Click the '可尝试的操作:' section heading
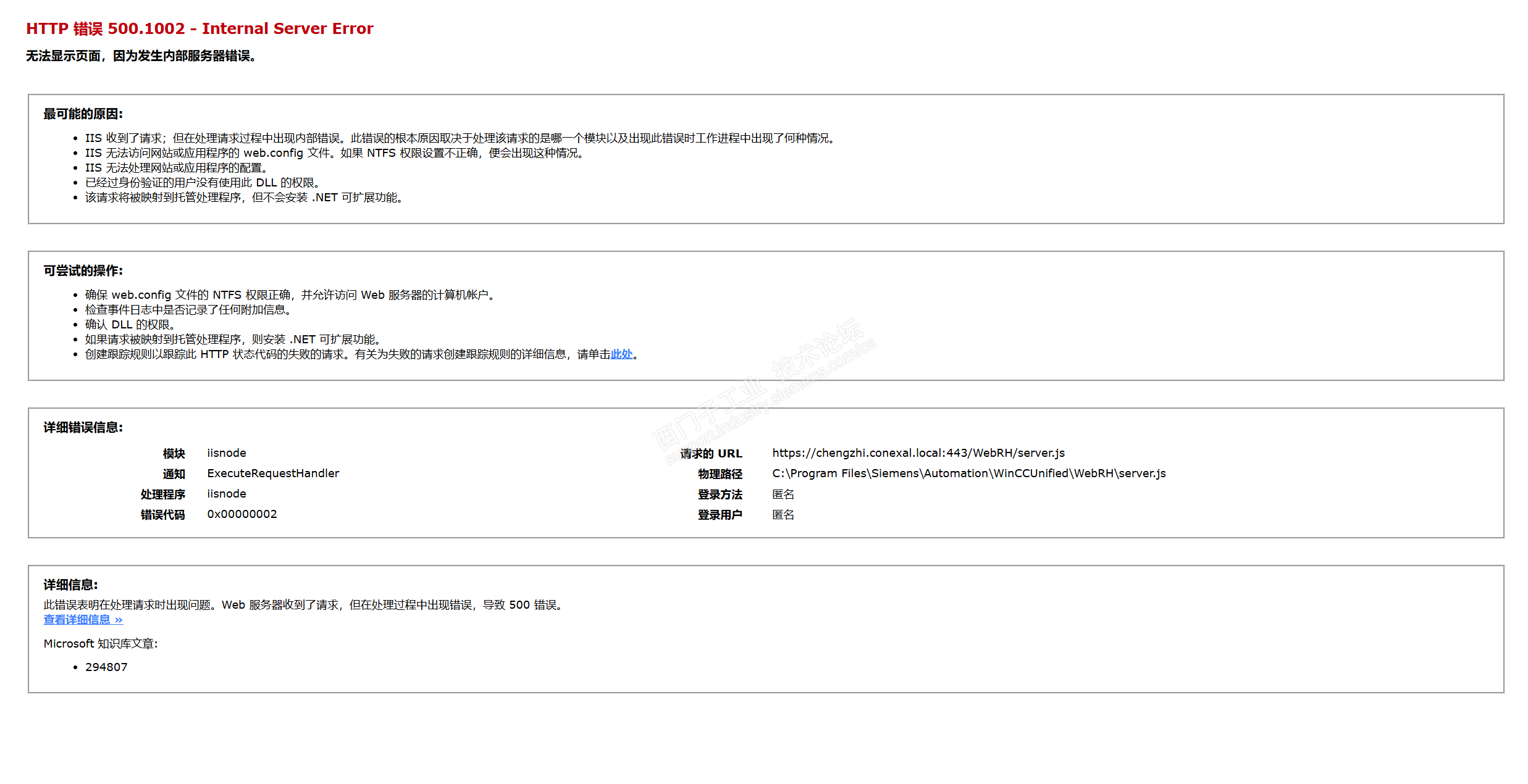 pyautogui.click(x=83, y=271)
